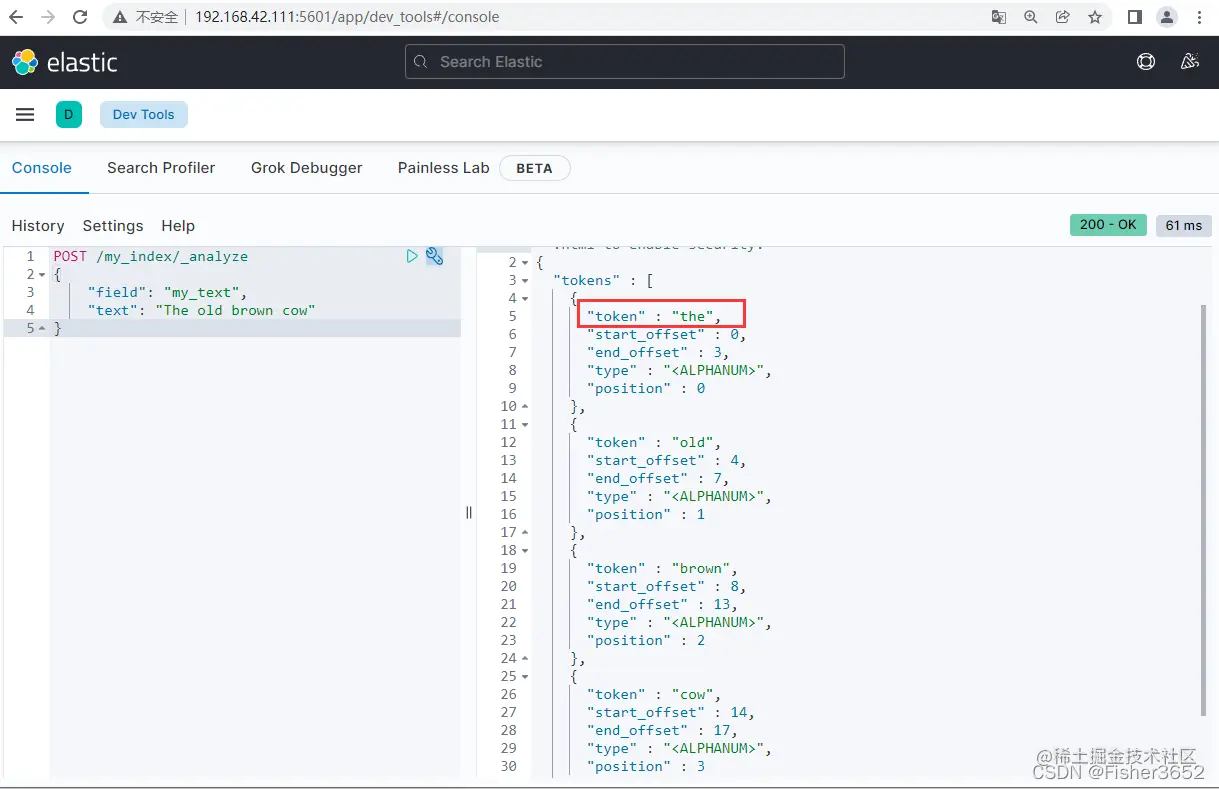Click the "start_offset" : 8 line
The height and width of the screenshot is (789, 1219).
point(666,586)
